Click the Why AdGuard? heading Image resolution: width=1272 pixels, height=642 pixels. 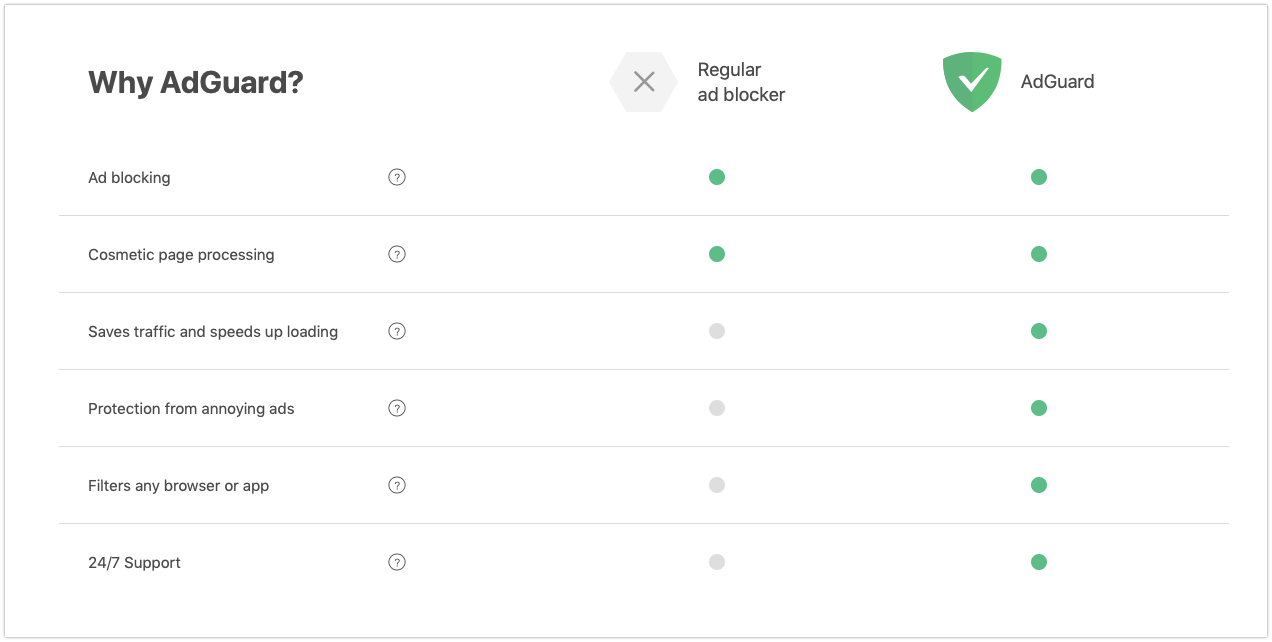[x=195, y=82]
